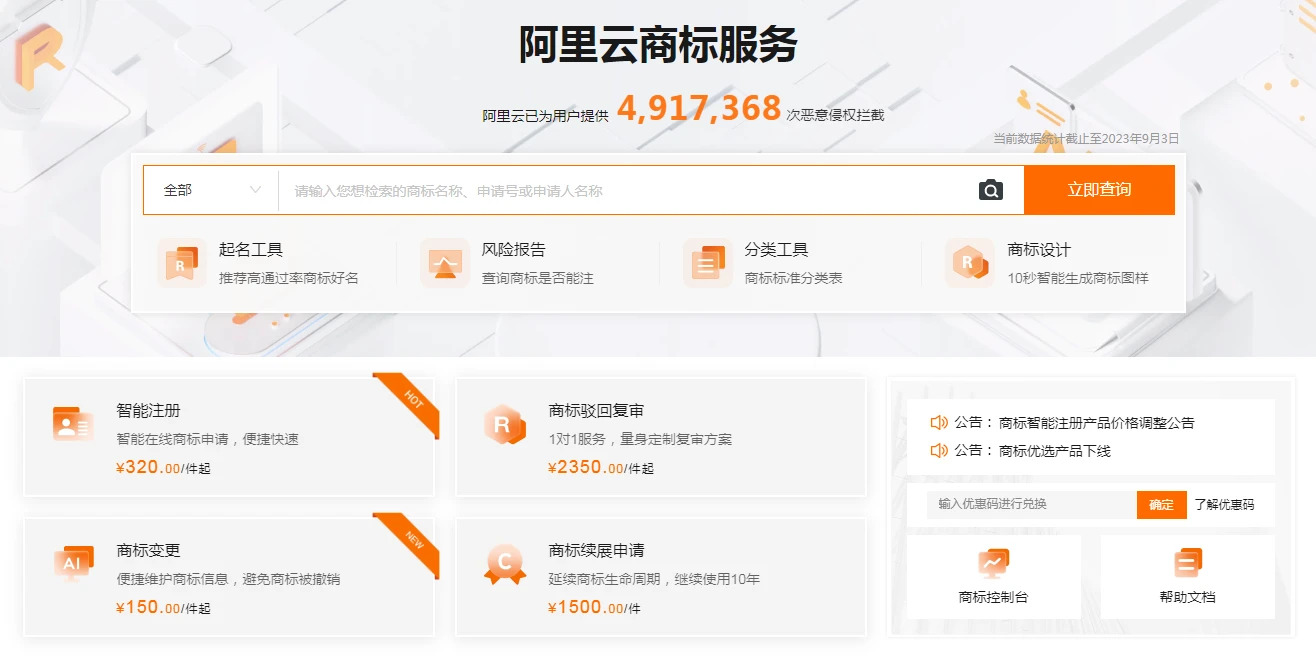
Task: Click the 商标变更 AI icon
Action: [73, 564]
